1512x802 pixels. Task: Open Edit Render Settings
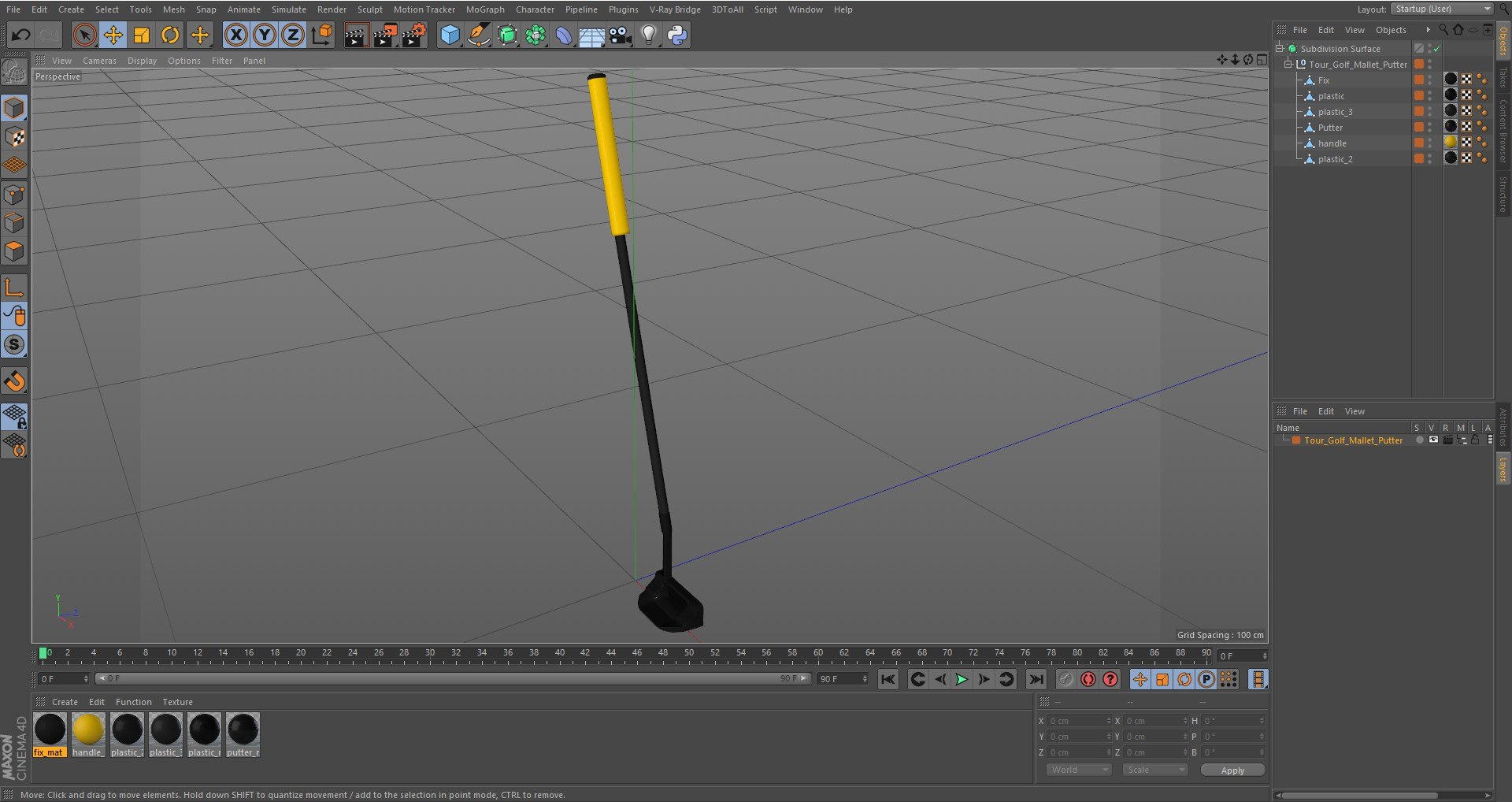pyautogui.click(x=414, y=35)
